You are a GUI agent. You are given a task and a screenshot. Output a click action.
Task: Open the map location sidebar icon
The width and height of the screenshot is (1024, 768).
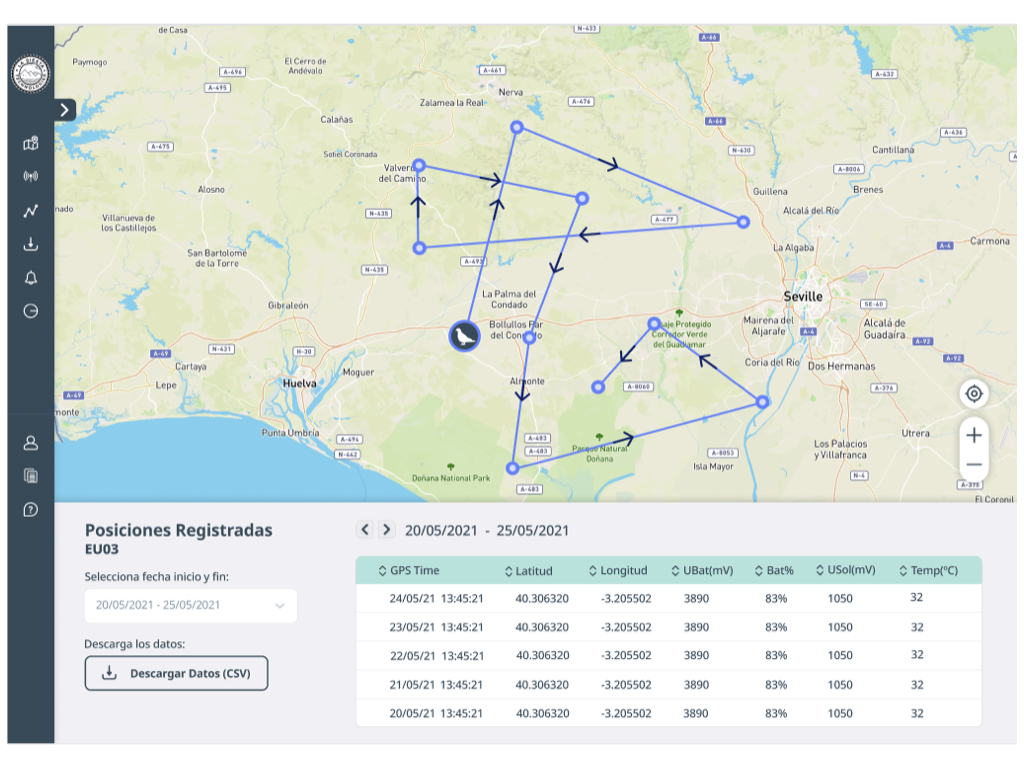[30, 144]
